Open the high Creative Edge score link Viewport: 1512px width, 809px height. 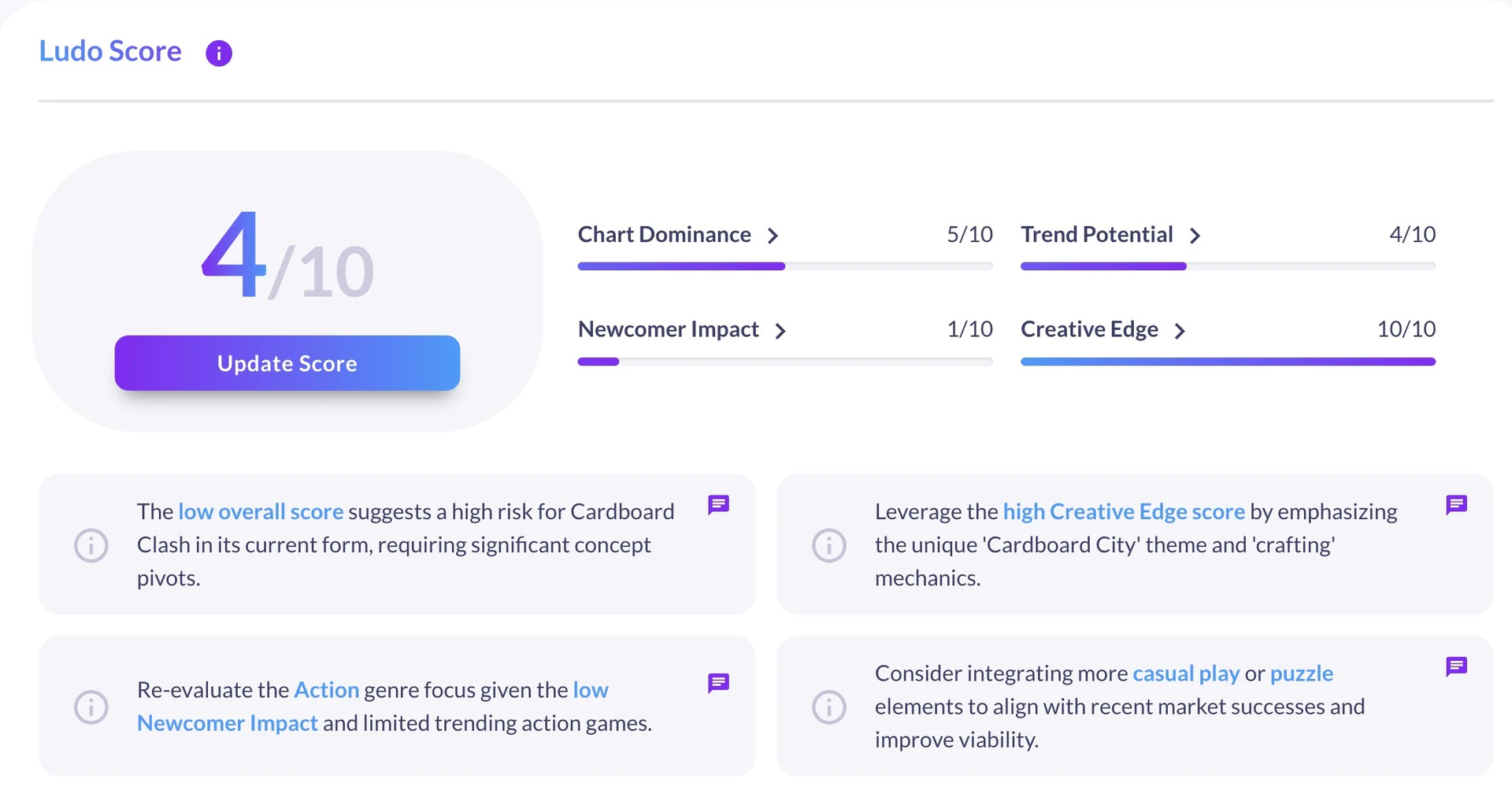coord(1123,510)
